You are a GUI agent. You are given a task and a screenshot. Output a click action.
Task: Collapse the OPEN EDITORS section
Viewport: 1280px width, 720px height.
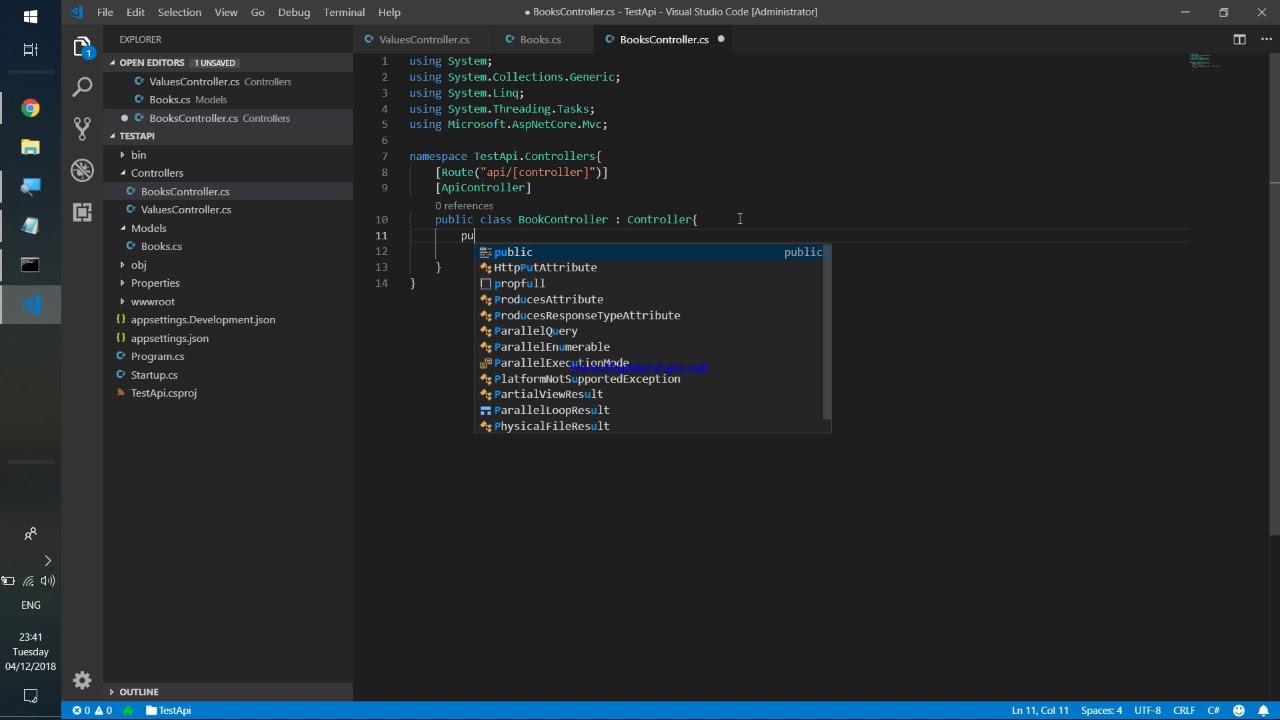[151, 63]
